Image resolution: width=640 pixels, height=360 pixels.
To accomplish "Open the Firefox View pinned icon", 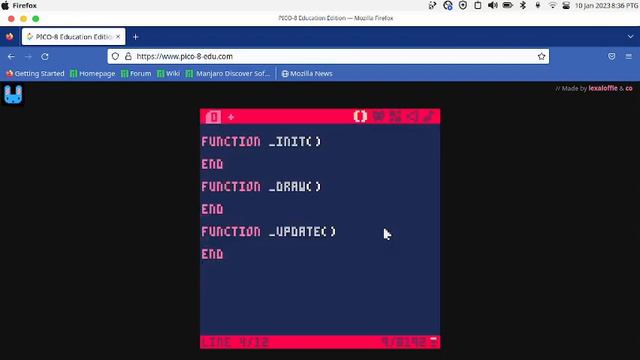I will coord(9,37).
